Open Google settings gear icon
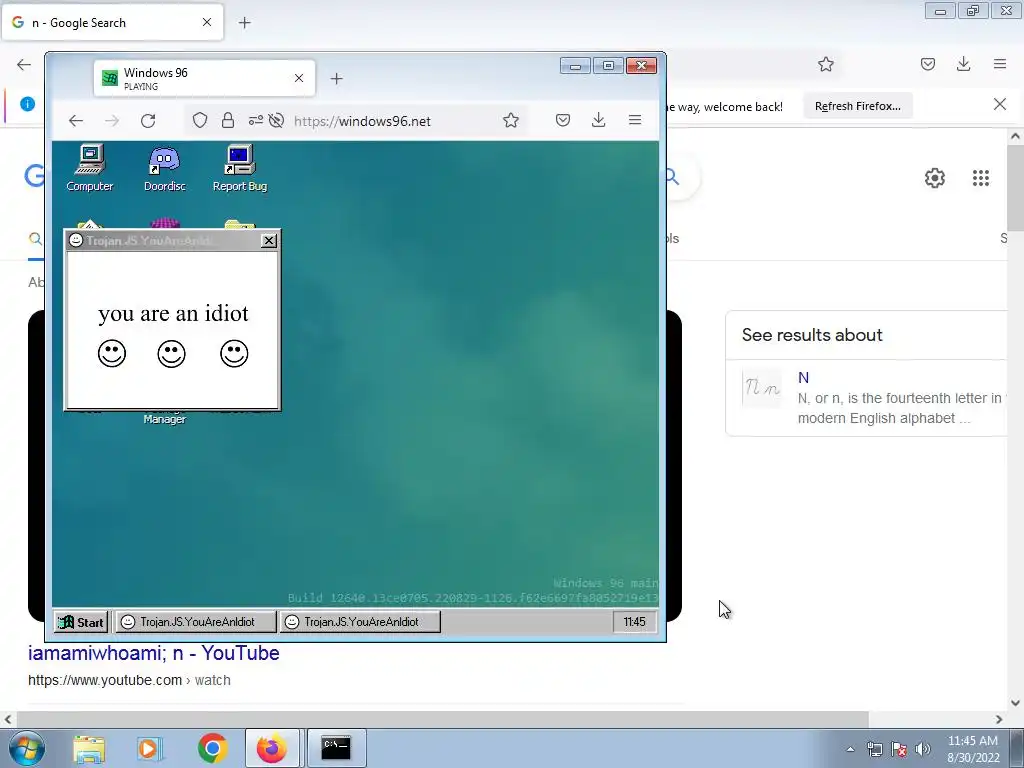The image size is (1024, 768). point(935,178)
